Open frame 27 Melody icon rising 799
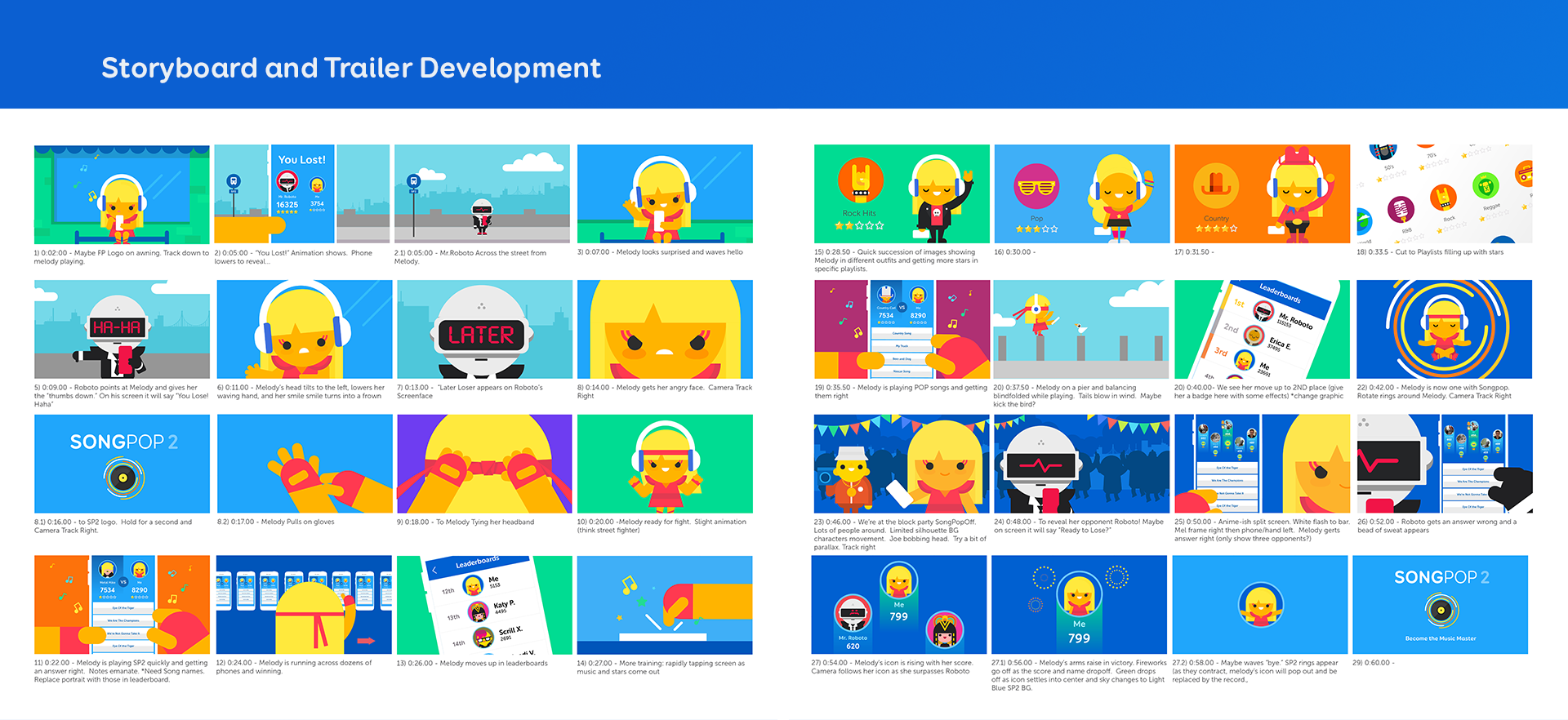This screenshot has height=720, width=1568. [x=899, y=605]
